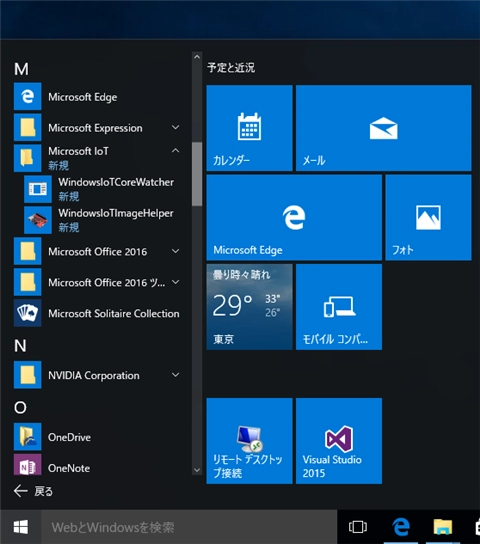Click the WebとWindowsを検索 search box
Image resolution: width=480 pixels, height=544 pixels.
pyautogui.click(x=189, y=527)
